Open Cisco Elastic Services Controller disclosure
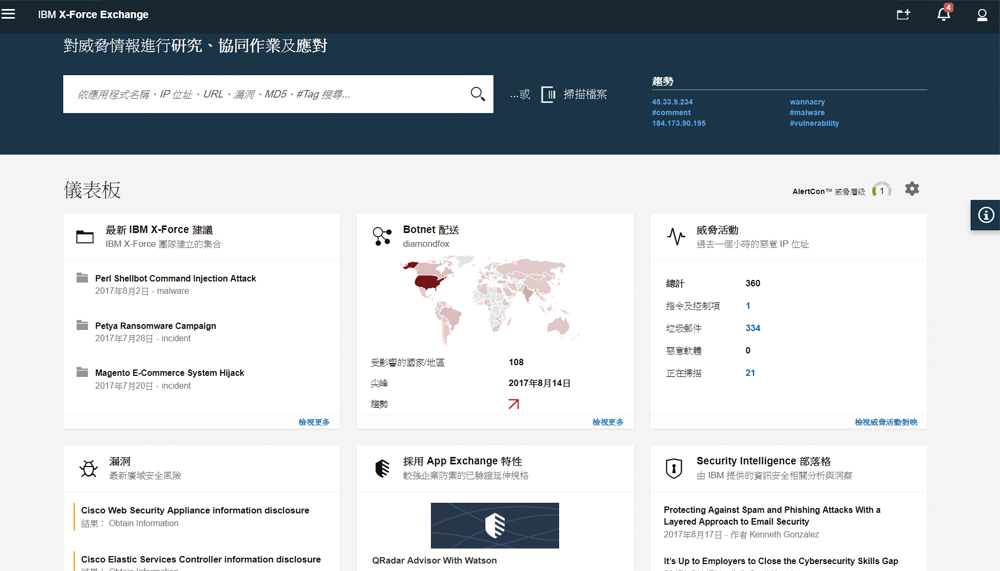Image resolution: width=1000 pixels, height=571 pixels. pos(201,559)
